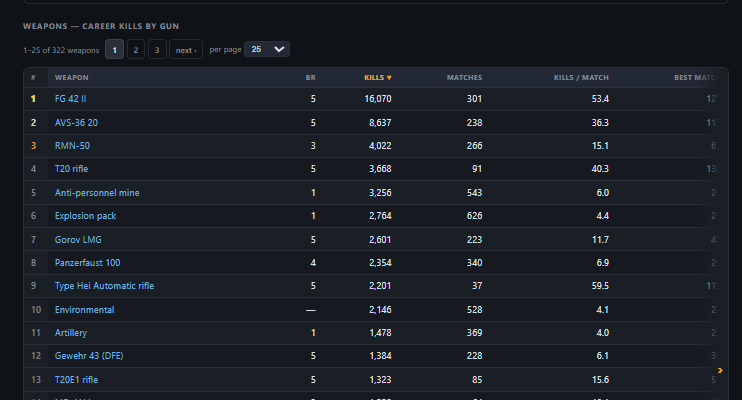Click the next page button
Screen dimensions: 742x400
(186, 49)
